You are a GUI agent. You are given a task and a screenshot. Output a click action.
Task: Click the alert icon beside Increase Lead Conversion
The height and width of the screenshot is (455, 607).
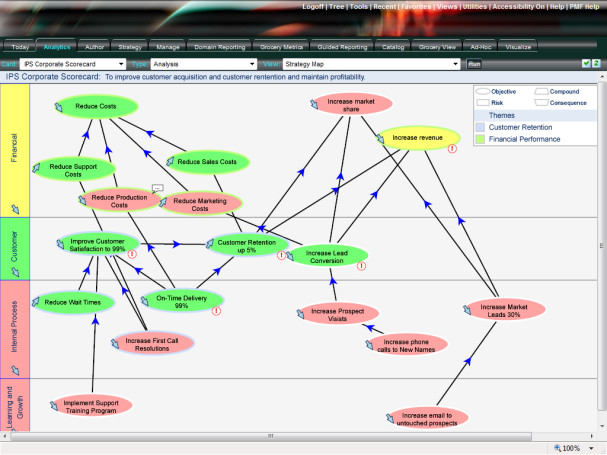click(362, 266)
